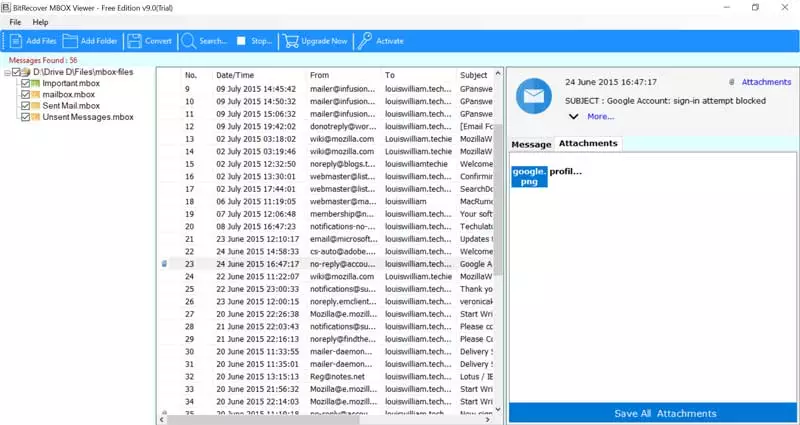The image size is (800, 425).
Task: Click the Add Folder toolbar icon
Action: click(x=70, y=41)
